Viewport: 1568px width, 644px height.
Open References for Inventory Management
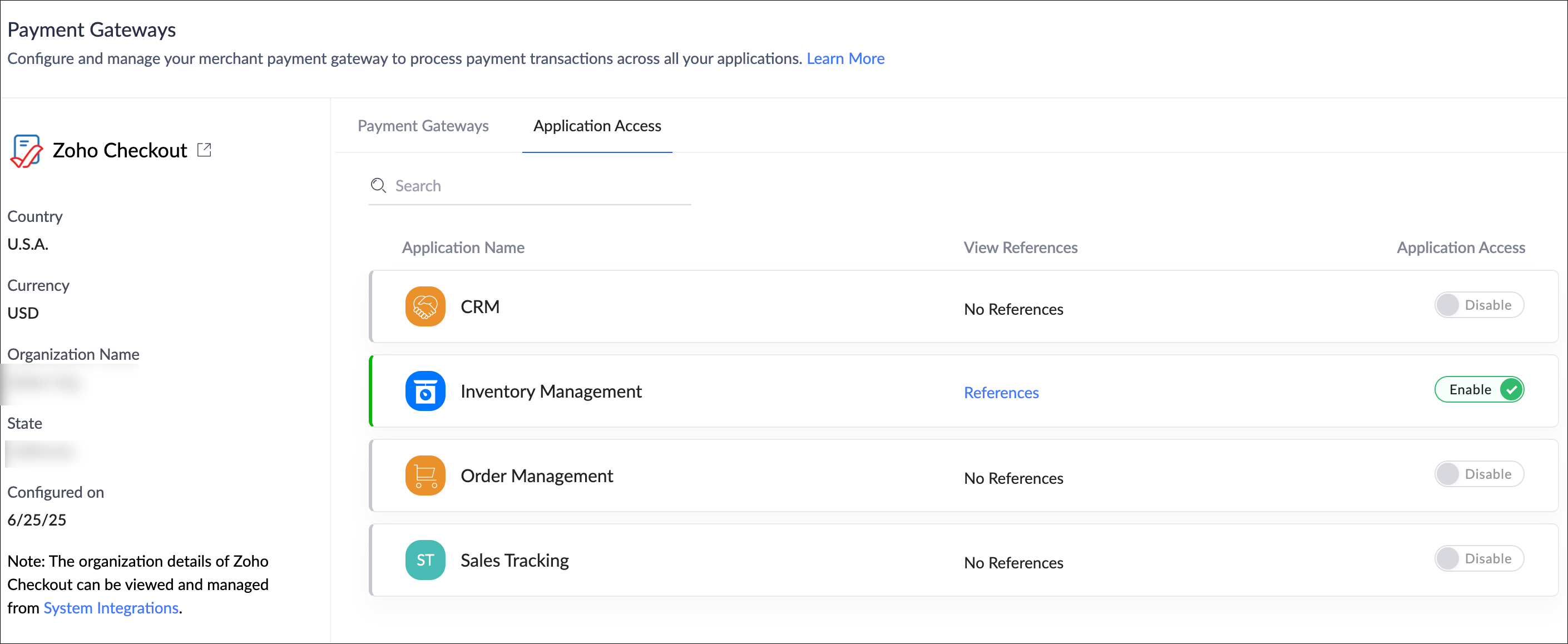tap(1001, 393)
